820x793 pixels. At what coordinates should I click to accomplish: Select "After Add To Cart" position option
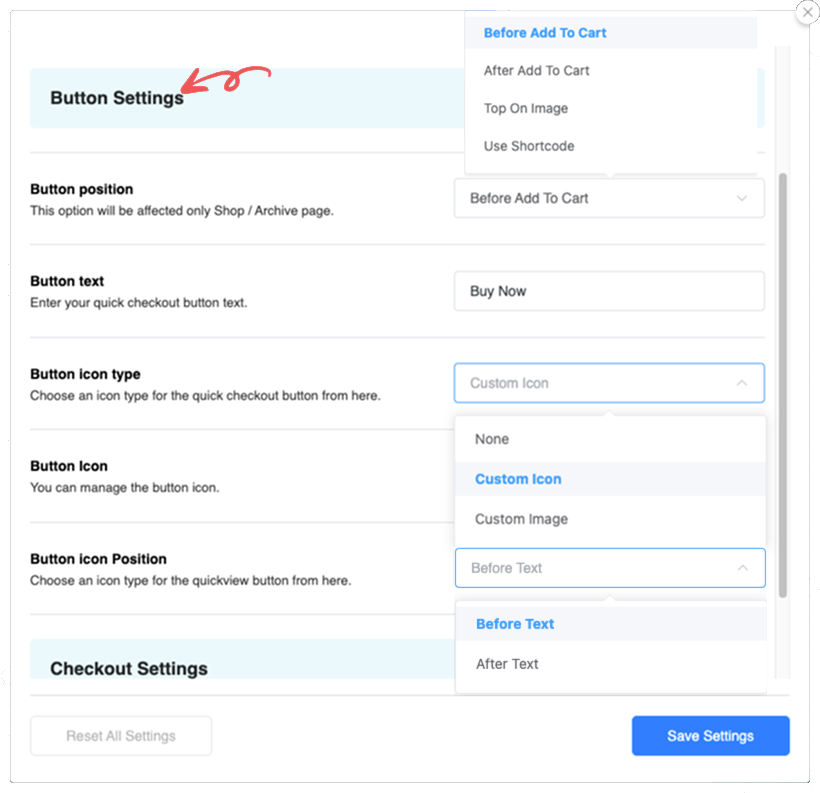pyautogui.click(x=536, y=70)
